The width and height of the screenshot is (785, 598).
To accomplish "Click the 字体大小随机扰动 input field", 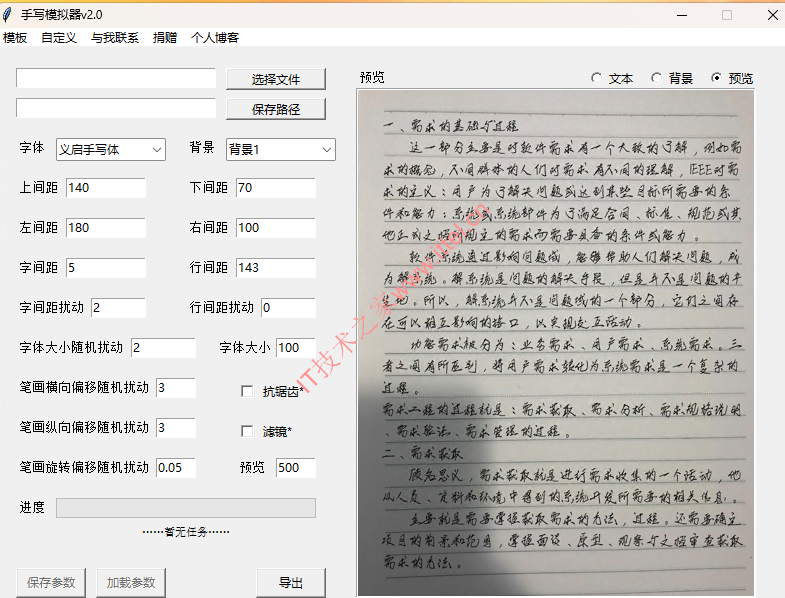I will pyautogui.click(x=163, y=348).
